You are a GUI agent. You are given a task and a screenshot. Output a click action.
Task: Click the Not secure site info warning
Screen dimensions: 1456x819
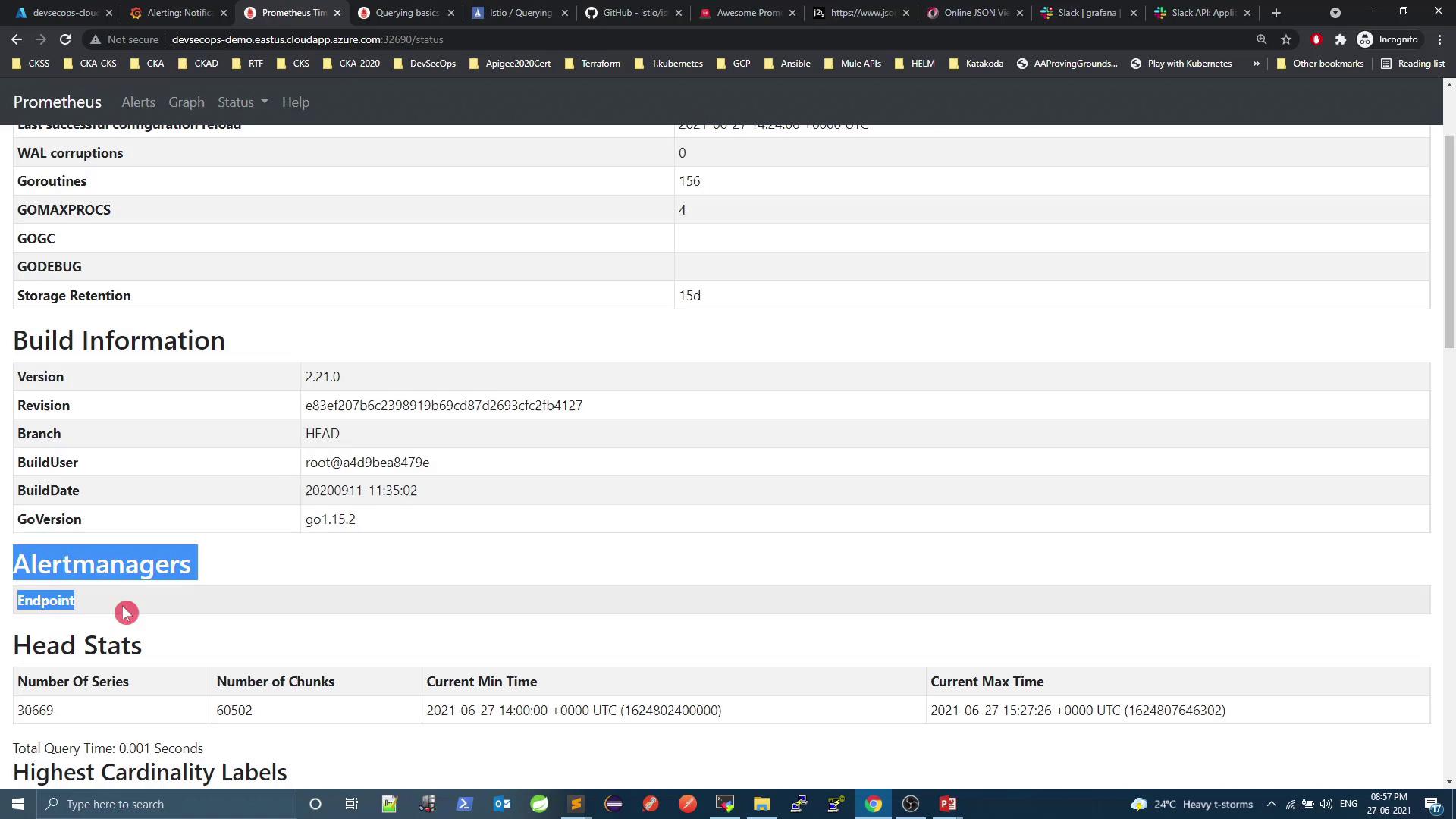pos(124,39)
